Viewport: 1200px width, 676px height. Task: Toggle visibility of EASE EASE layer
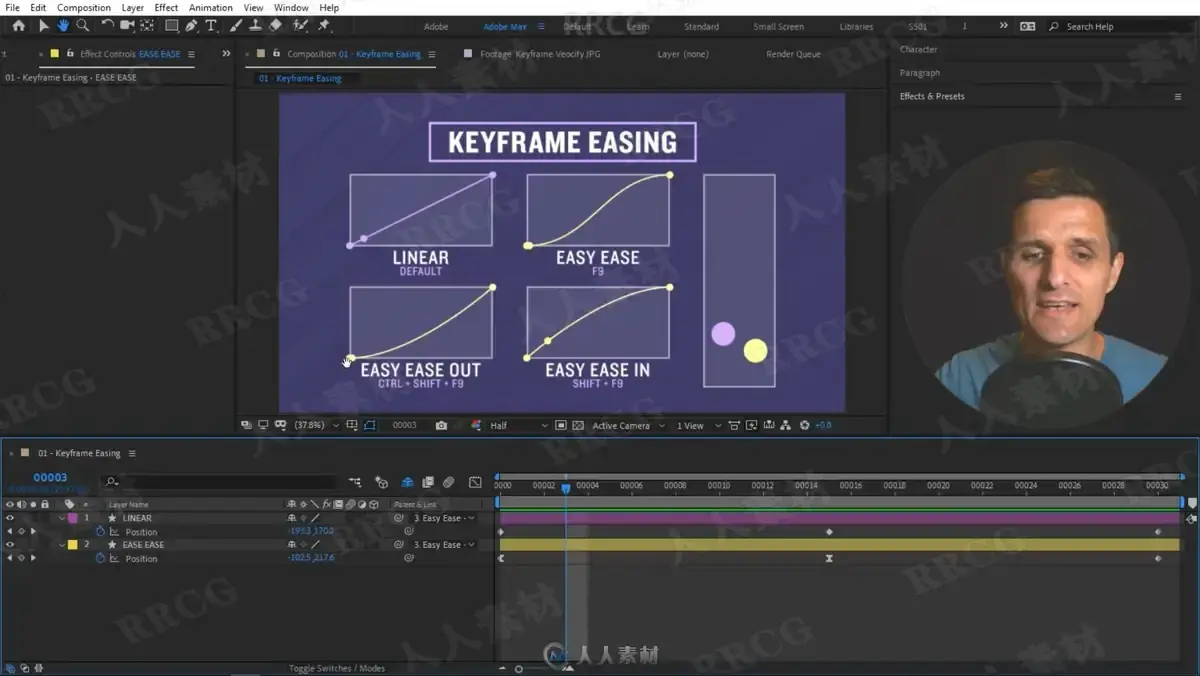pos(10,545)
